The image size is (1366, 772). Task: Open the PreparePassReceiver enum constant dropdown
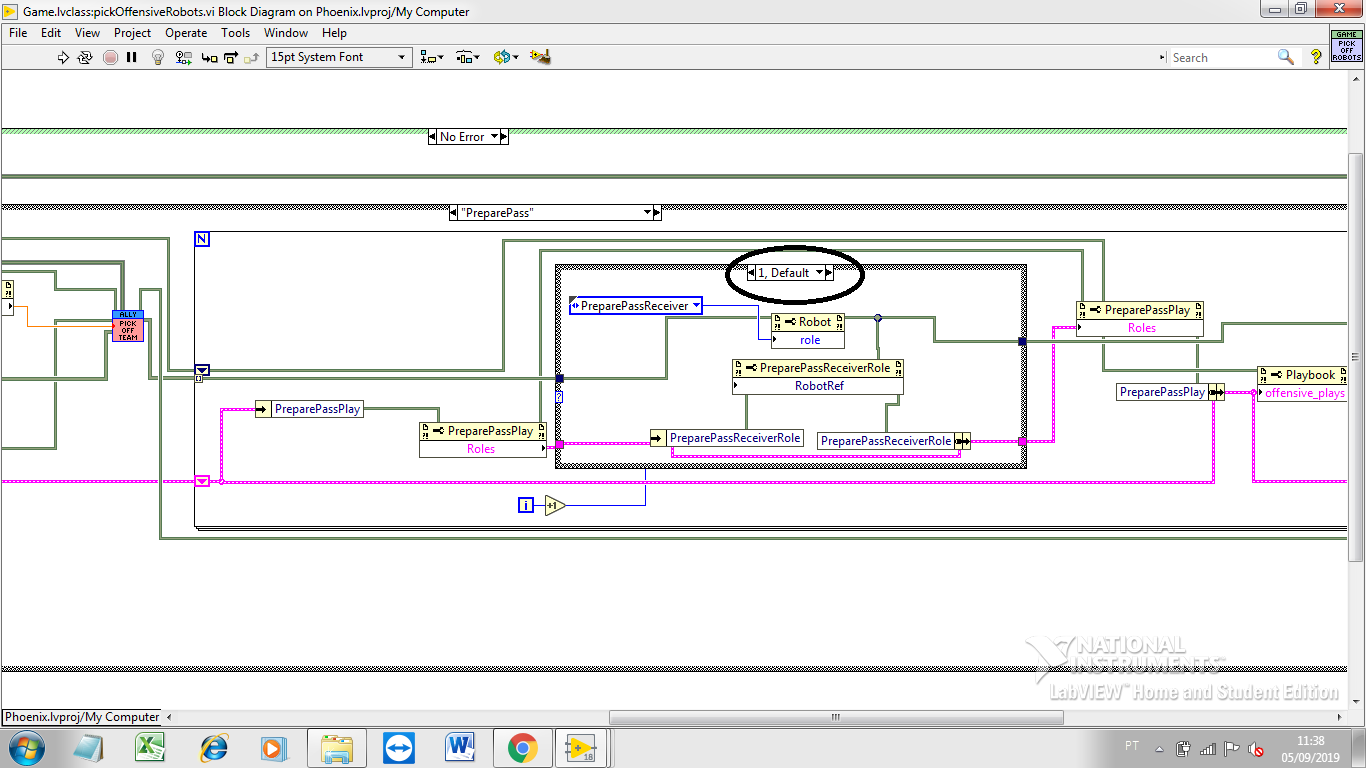[696, 306]
